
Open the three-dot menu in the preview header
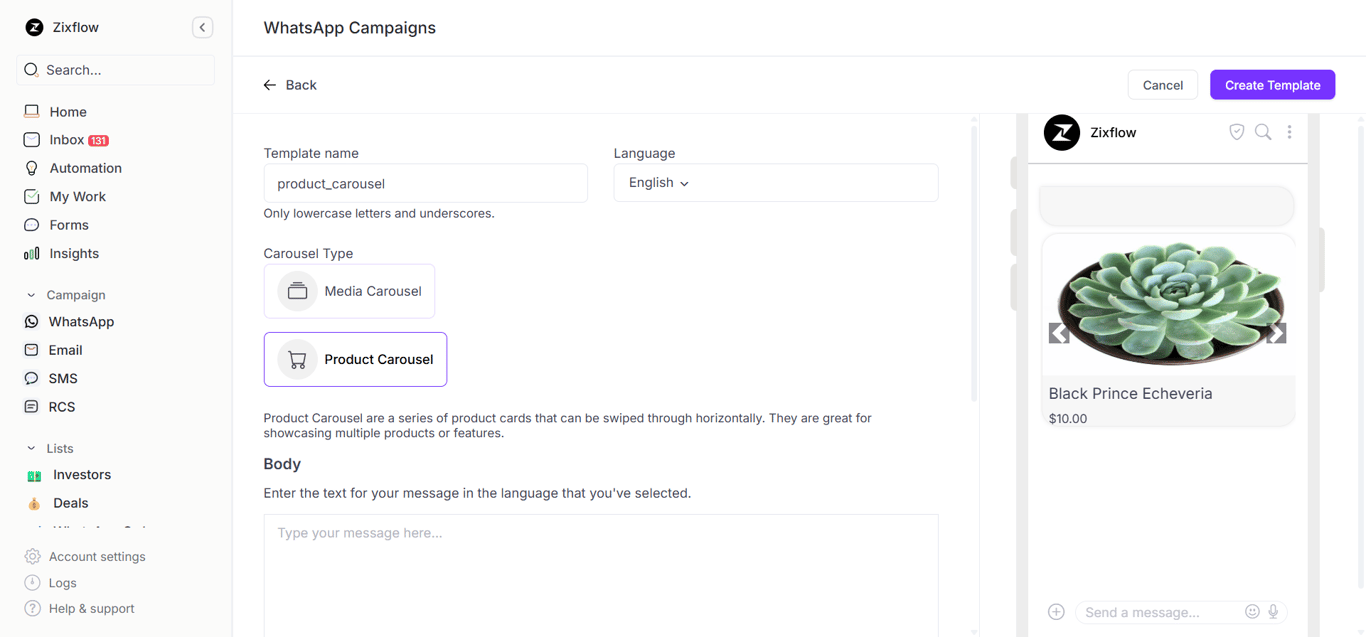point(1289,131)
